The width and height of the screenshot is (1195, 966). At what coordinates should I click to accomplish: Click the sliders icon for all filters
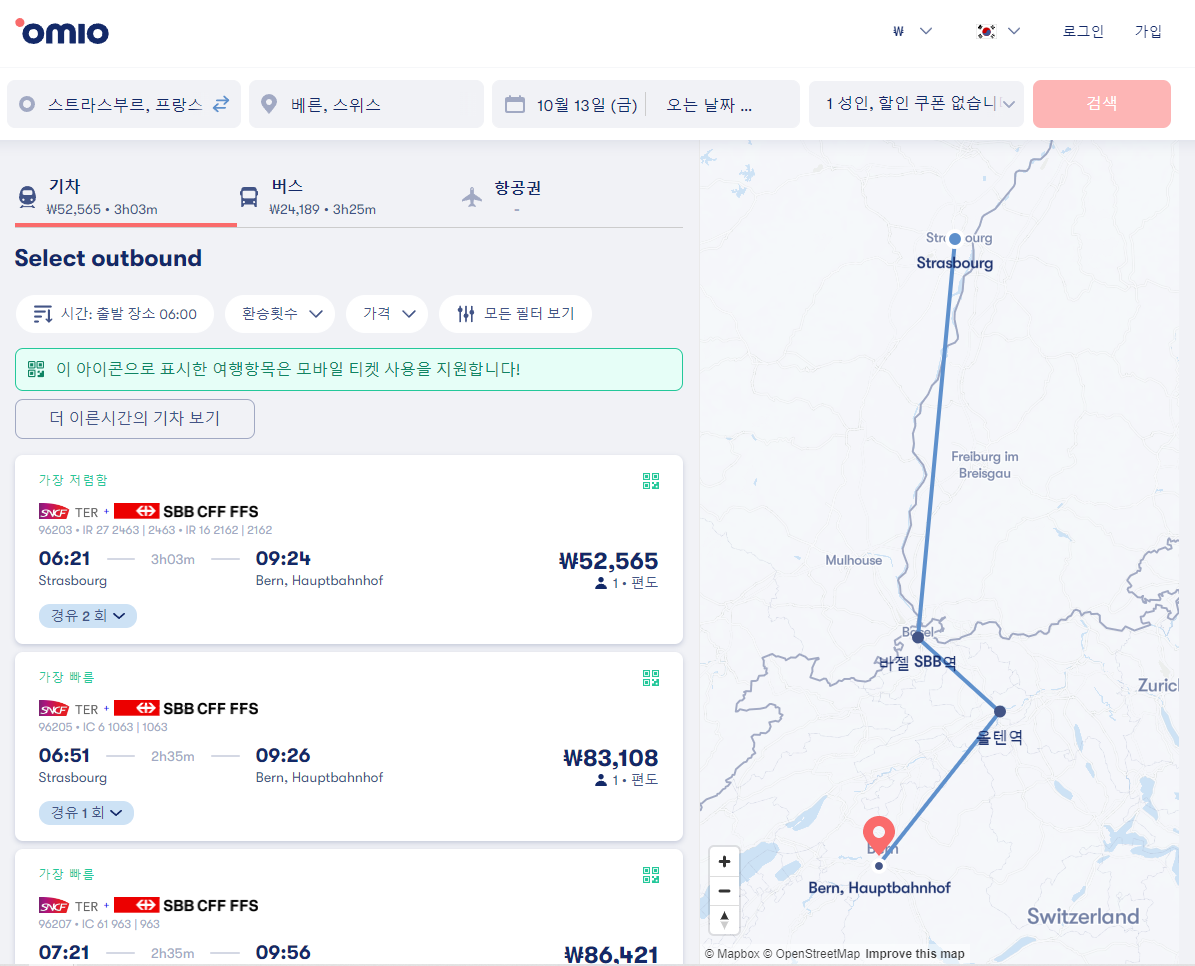click(466, 314)
